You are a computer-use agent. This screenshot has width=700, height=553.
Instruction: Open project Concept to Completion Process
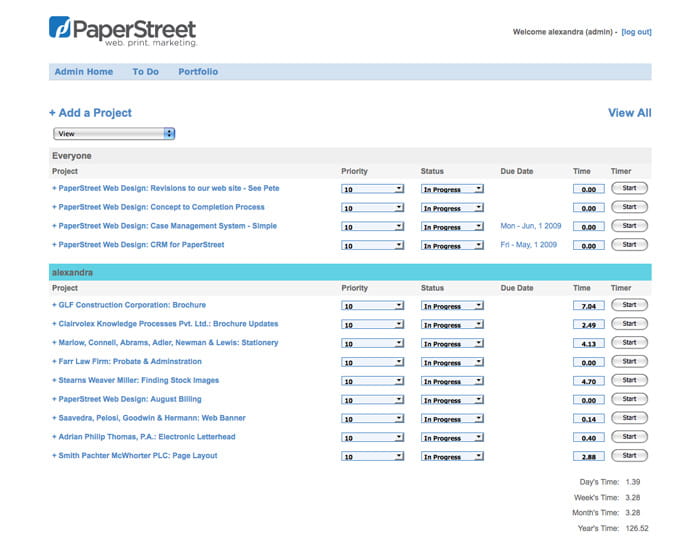tap(158, 207)
